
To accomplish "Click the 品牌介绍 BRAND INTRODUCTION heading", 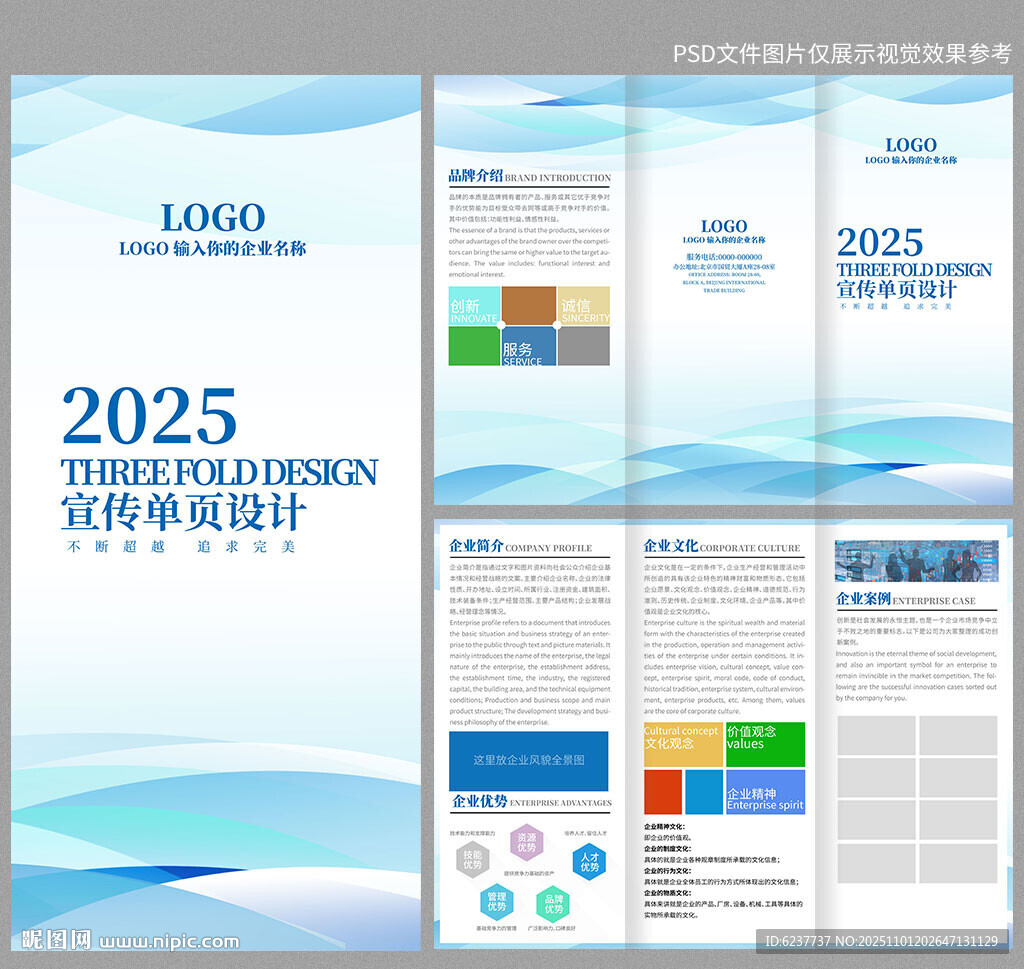I will pyautogui.click(x=530, y=176).
